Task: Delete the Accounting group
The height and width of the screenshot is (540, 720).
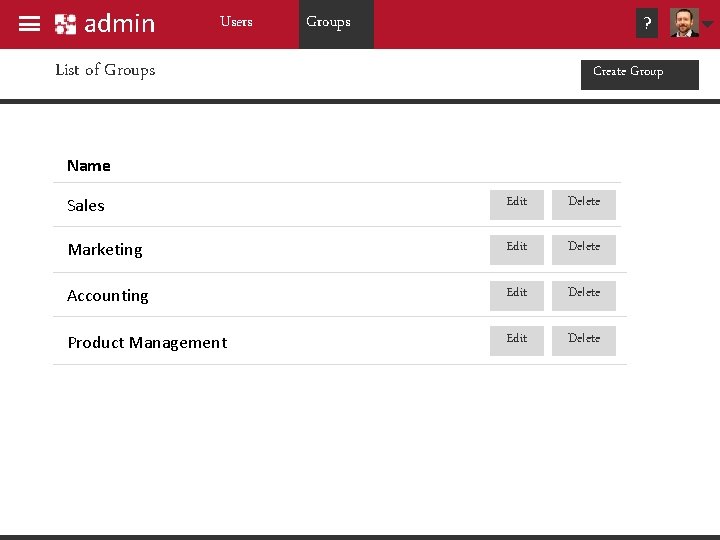Action: (584, 296)
